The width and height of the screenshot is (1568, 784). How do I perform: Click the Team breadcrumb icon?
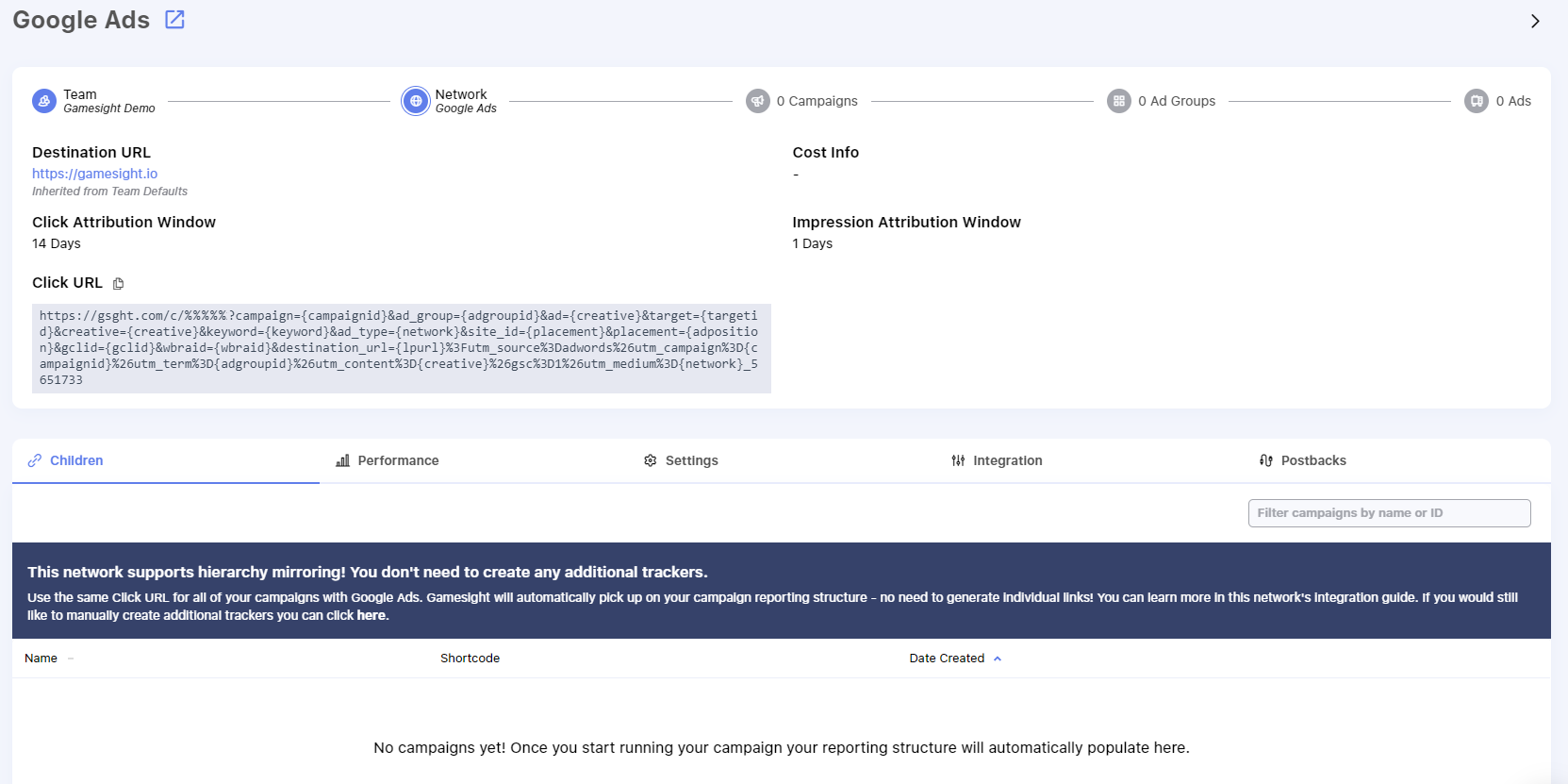tap(44, 101)
